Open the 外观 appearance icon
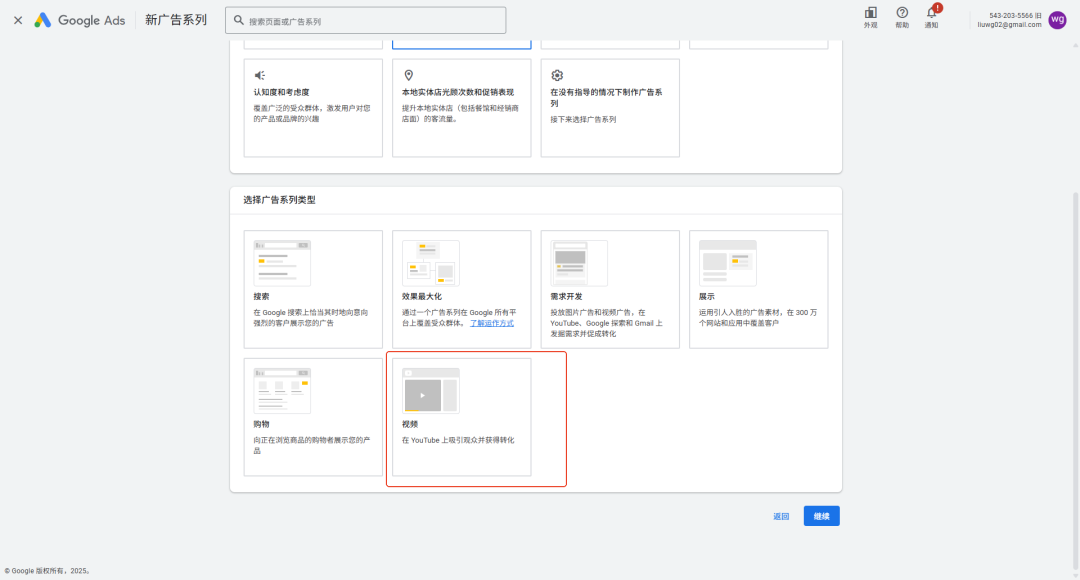 [x=870, y=16]
